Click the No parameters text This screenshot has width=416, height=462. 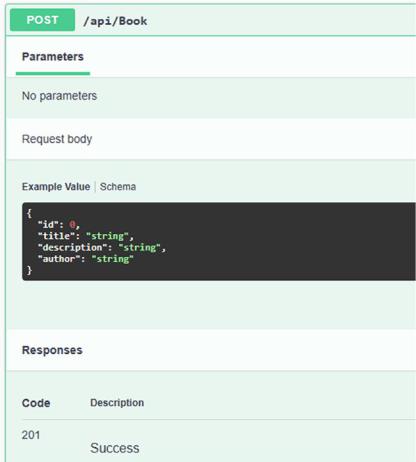(x=59, y=96)
